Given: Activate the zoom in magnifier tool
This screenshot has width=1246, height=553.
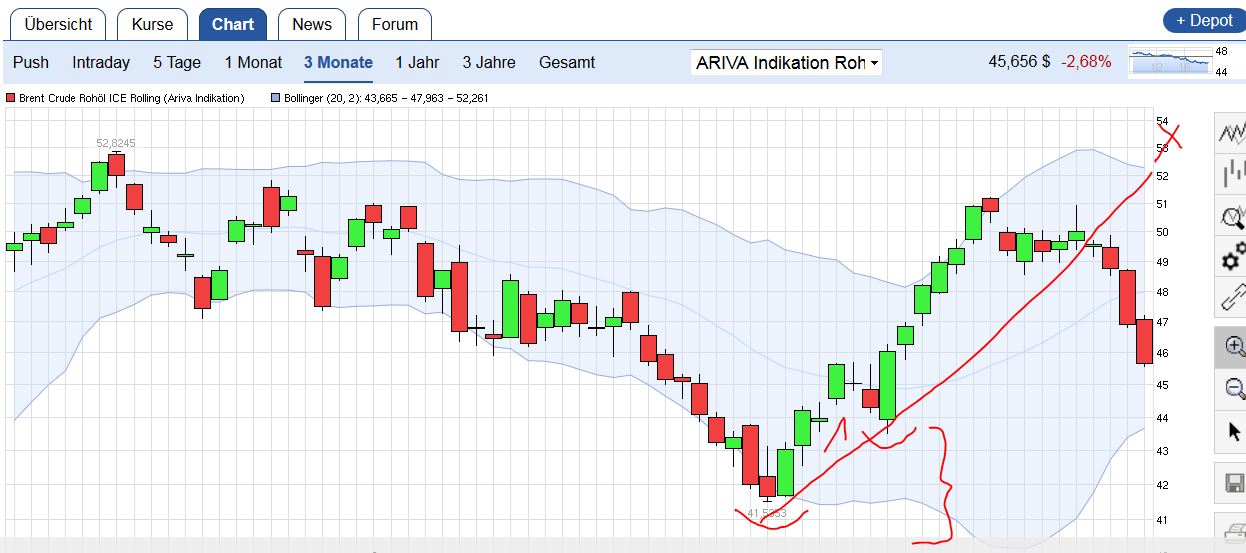Looking at the screenshot, I should [x=1232, y=347].
